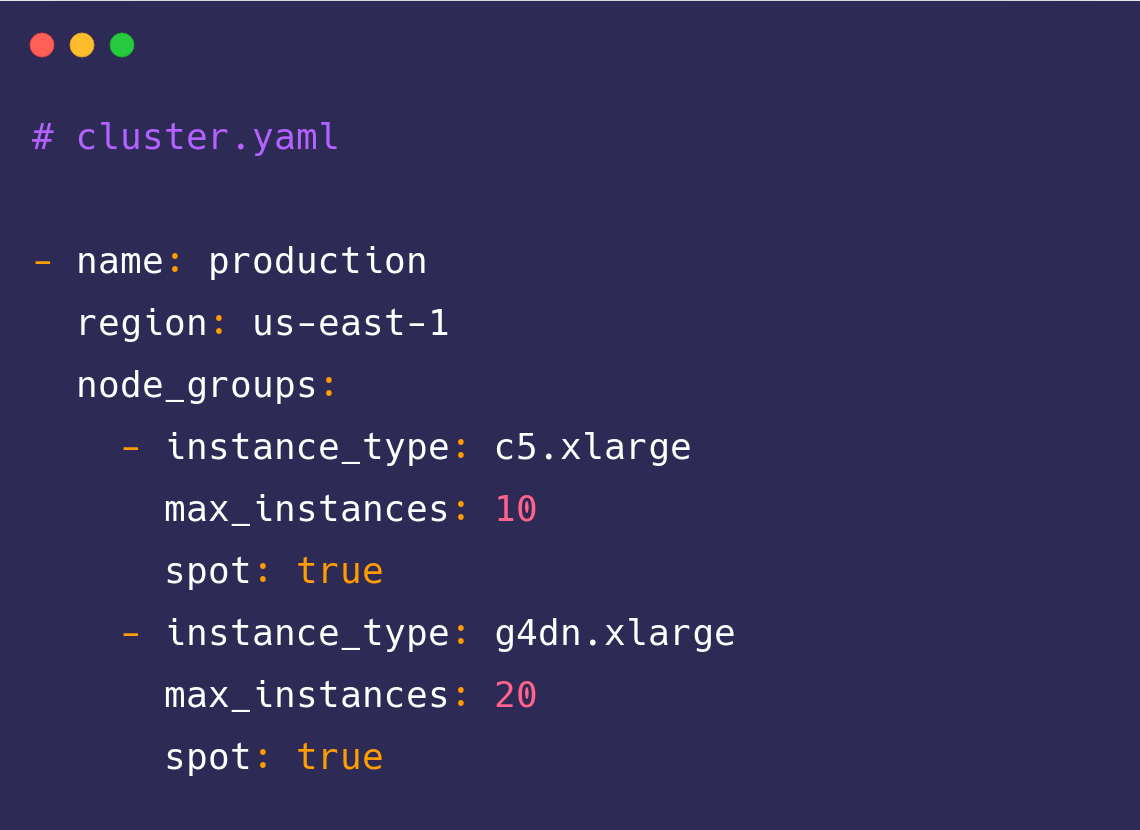Viewport: 1140px width, 830px height.
Task: Click the spot "true" value below max_instances 20
Action: pyautogui.click(x=340, y=757)
